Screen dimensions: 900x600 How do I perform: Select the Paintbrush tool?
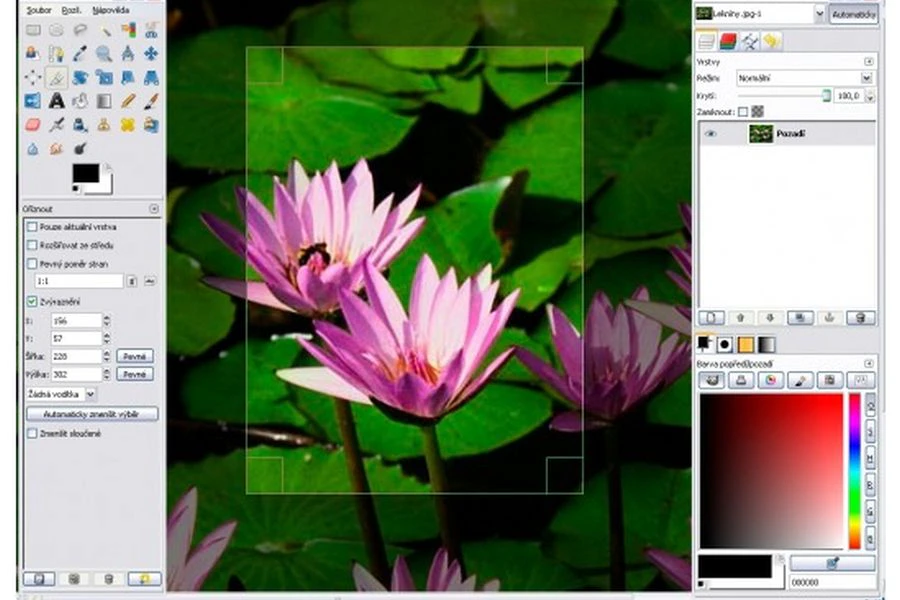(x=151, y=100)
